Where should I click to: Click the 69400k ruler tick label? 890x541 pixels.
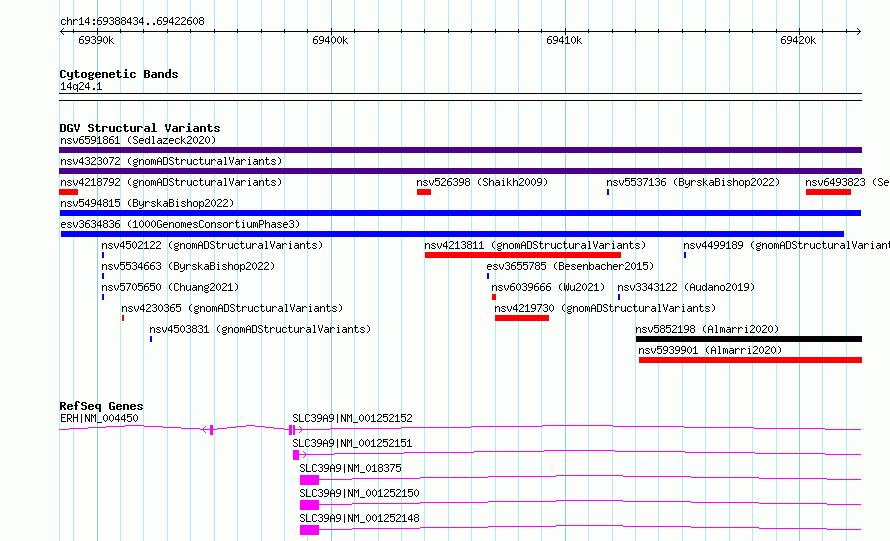[x=330, y=40]
